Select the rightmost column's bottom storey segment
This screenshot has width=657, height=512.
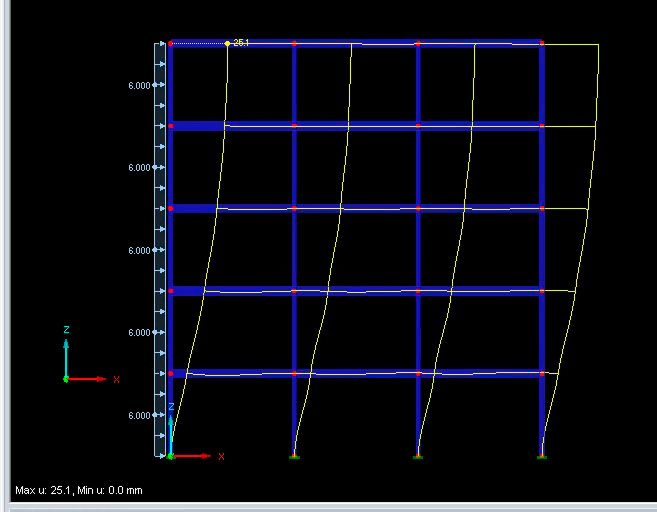(x=541, y=415)
